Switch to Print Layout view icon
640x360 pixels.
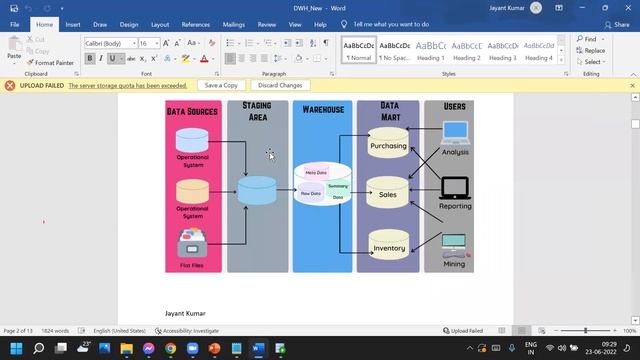522,331
